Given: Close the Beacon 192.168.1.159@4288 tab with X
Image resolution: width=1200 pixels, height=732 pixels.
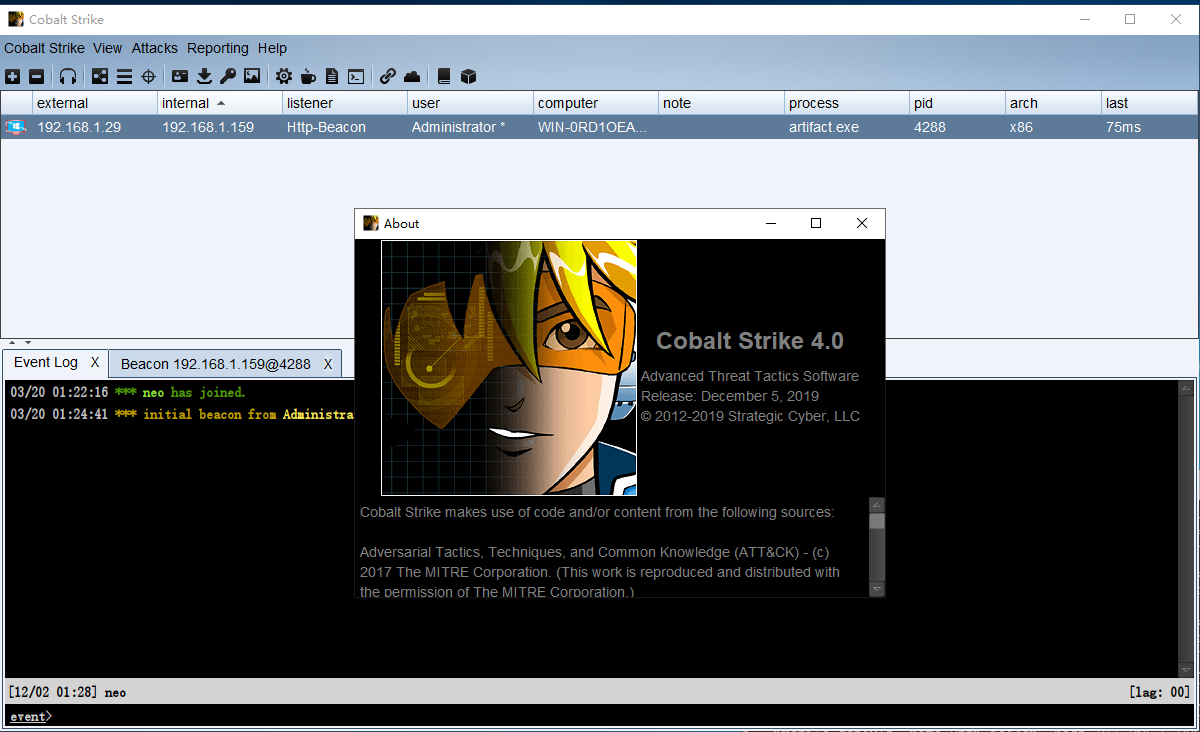Looking at the screenshot, I should (x=327, y=364).
